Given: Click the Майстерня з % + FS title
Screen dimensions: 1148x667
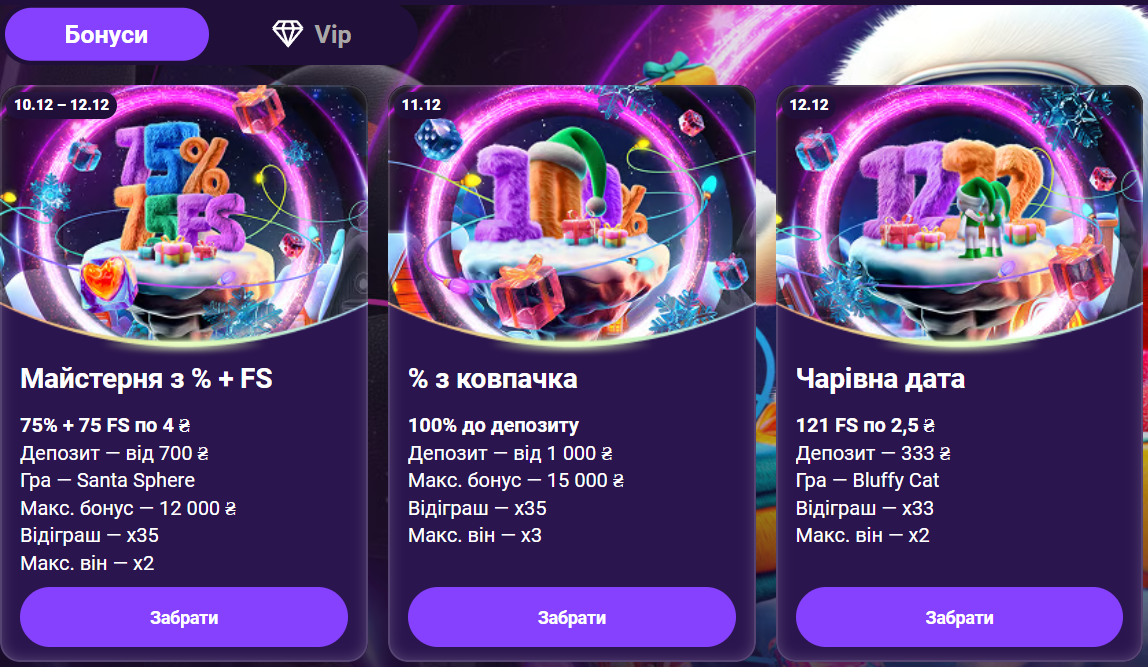Looking at the screenshot, I should tap(146, 379).
